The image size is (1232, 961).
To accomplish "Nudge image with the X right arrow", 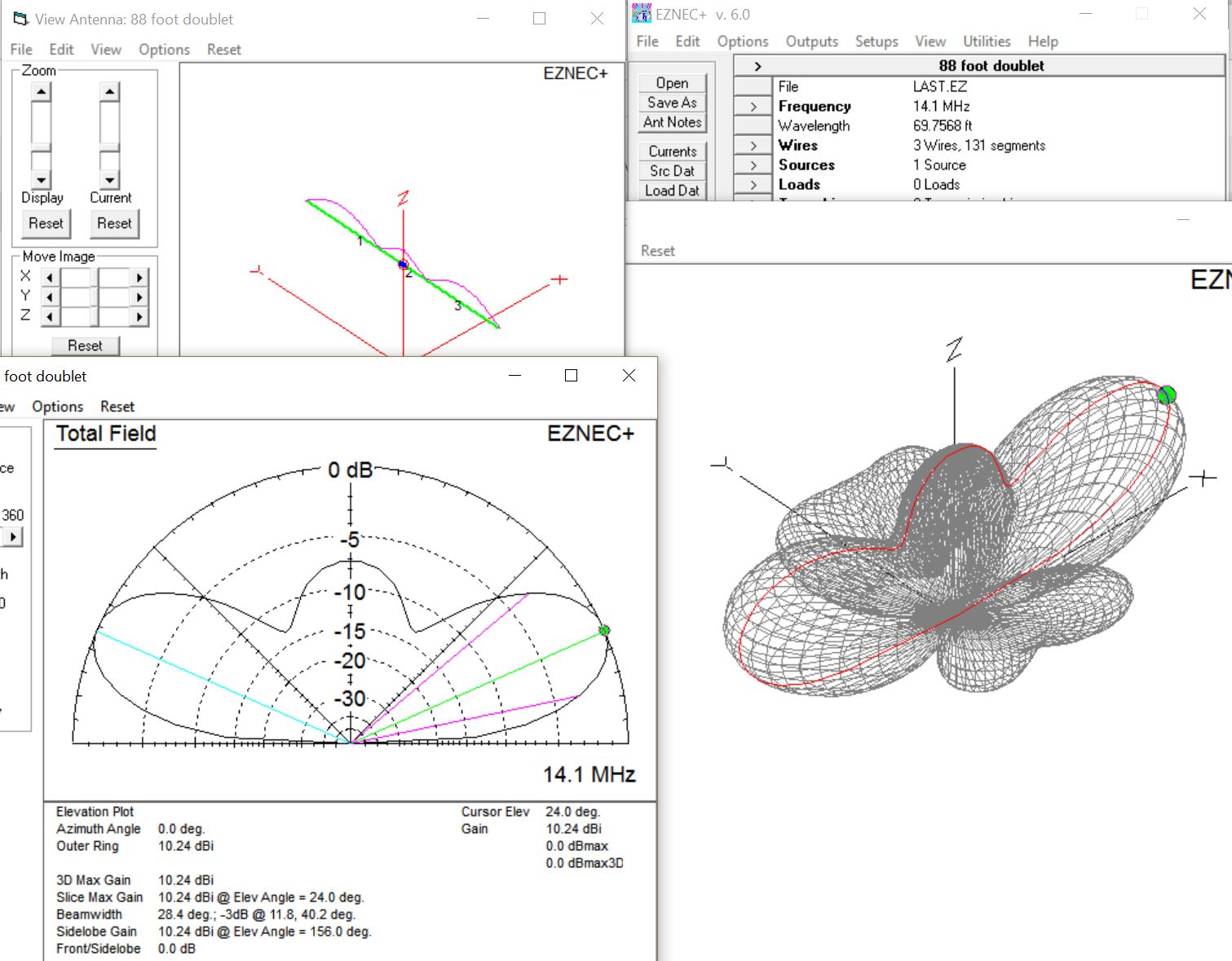I will [x=139, y=276].
